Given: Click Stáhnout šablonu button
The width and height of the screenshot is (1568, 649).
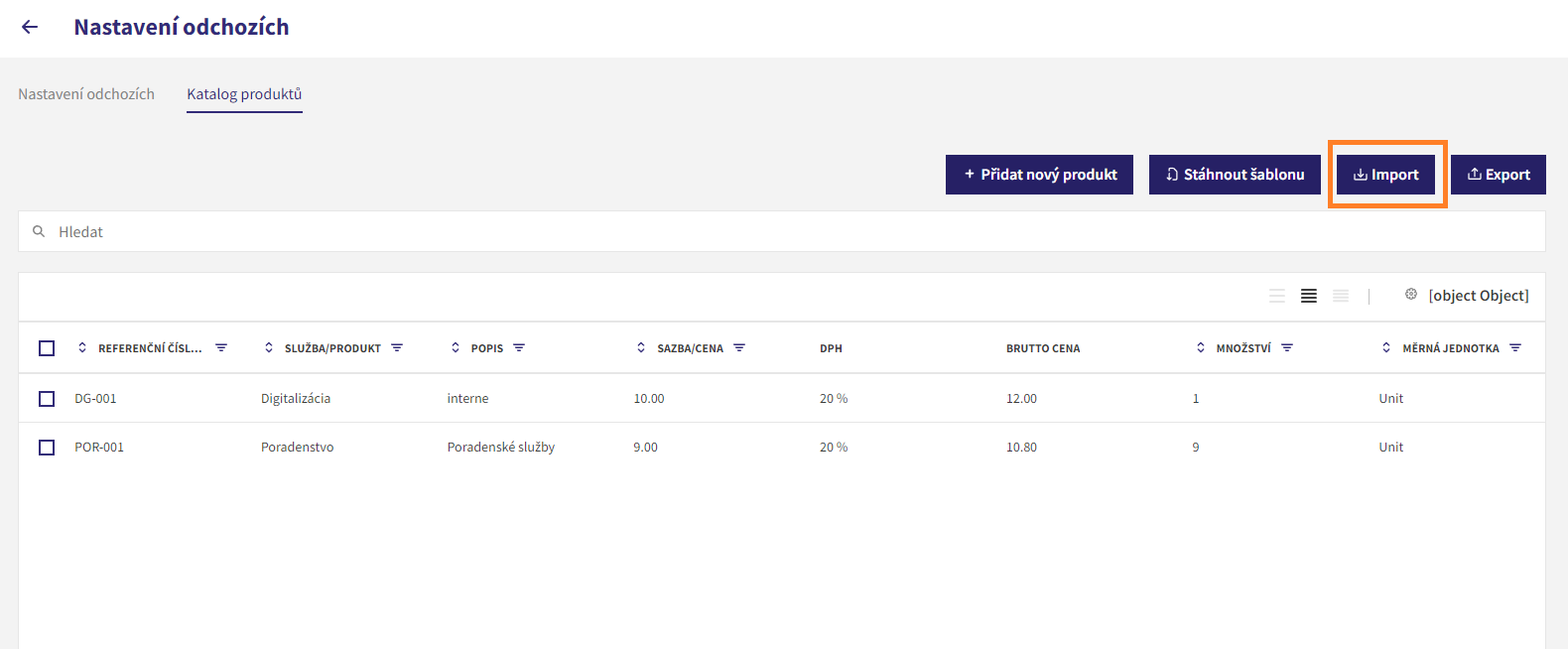Looking at the screenshot, I should coord(1235,175).
